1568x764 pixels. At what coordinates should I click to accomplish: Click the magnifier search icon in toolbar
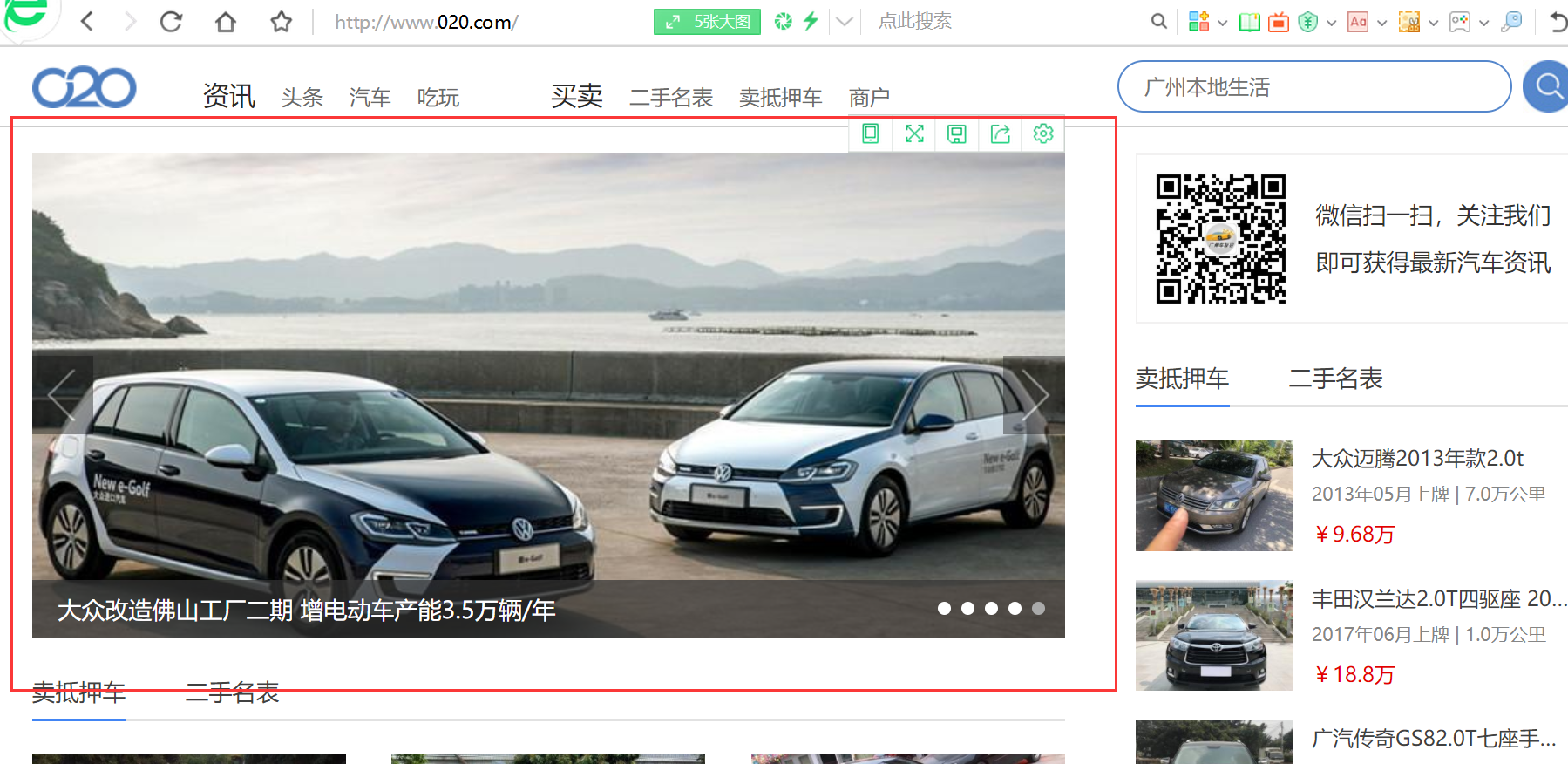click(x=1158, y=21)
